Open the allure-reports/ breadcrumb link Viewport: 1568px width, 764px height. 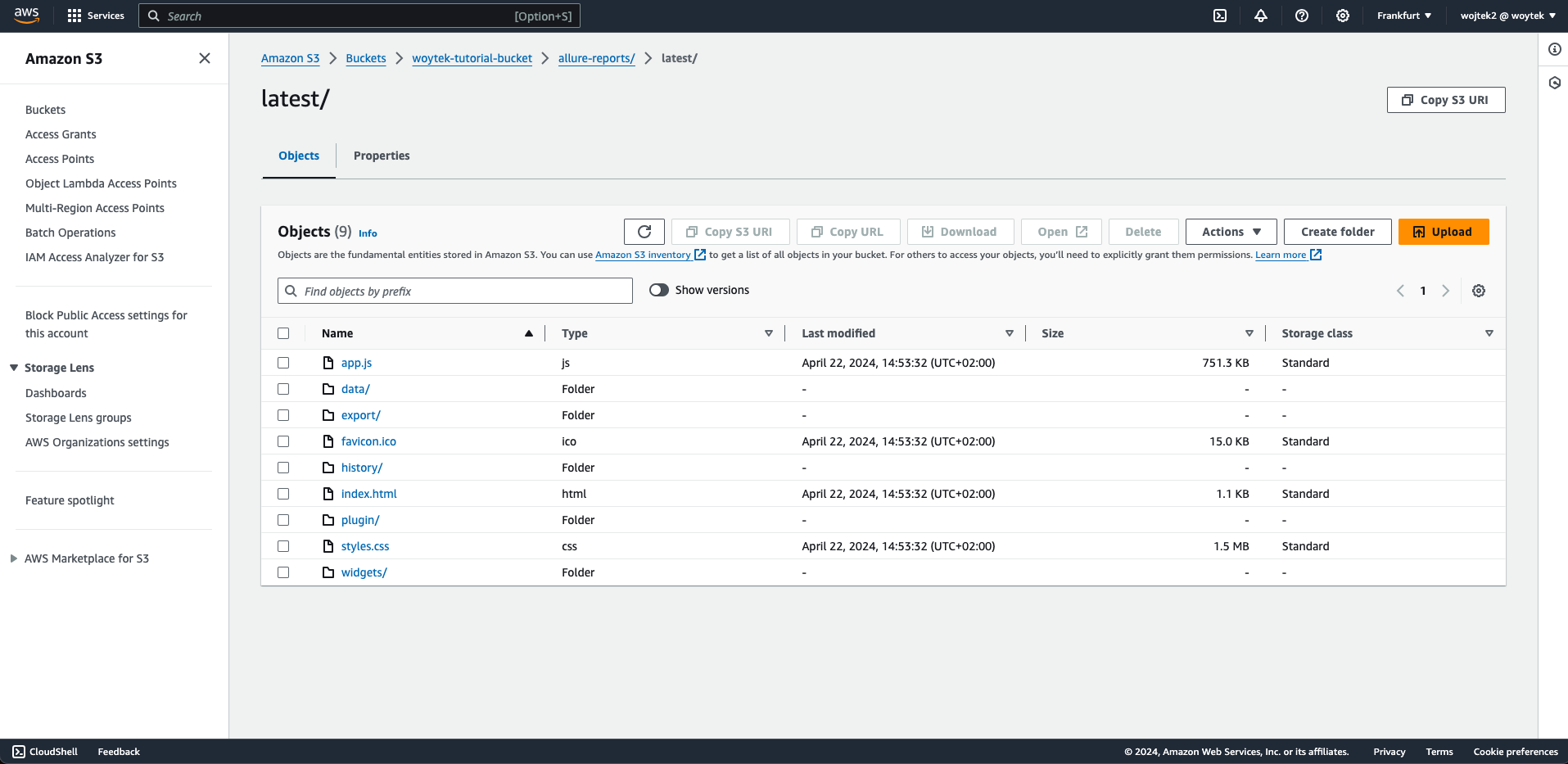(596, 58)
